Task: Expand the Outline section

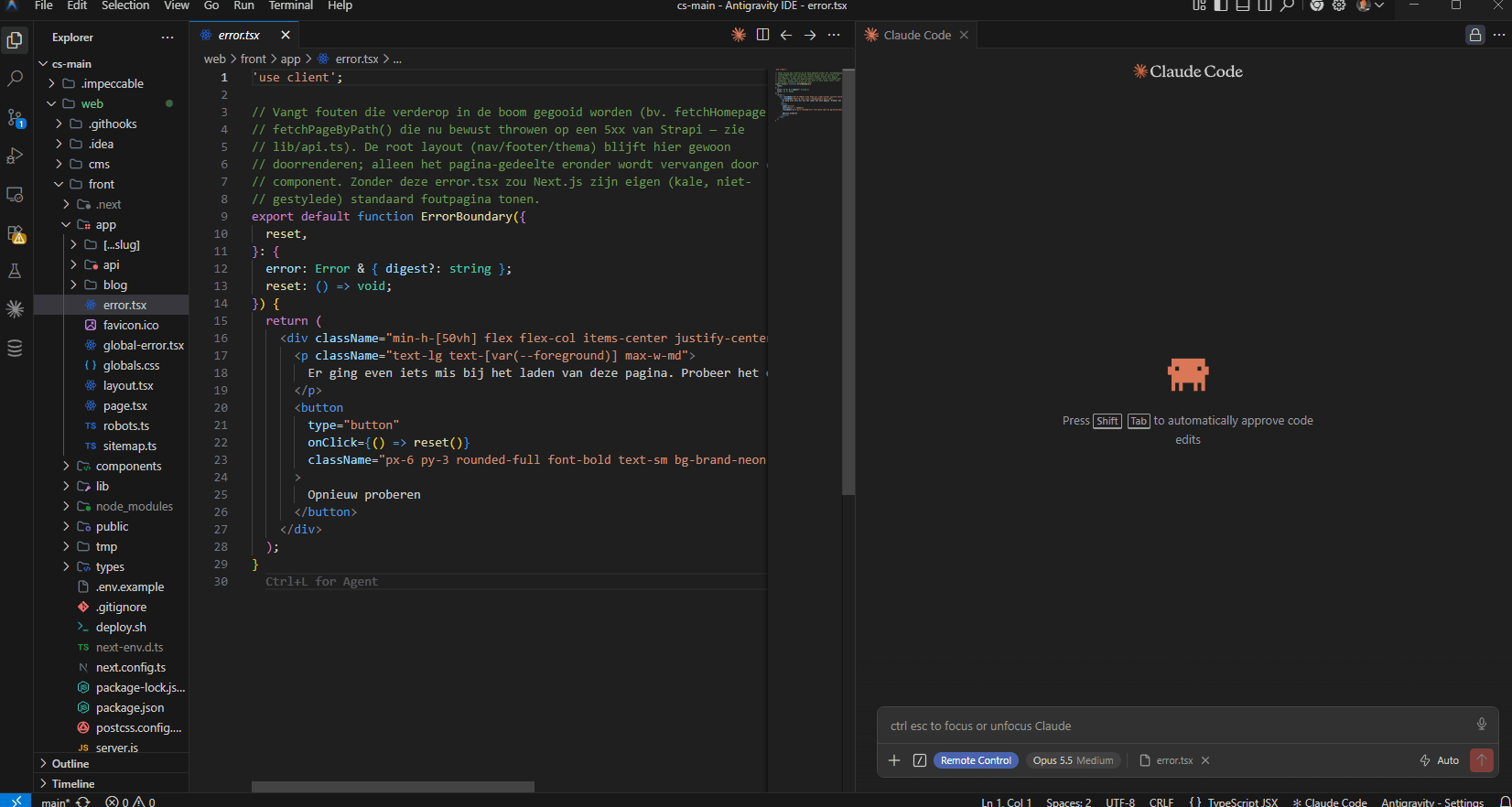Action: (x=111, y=763)
